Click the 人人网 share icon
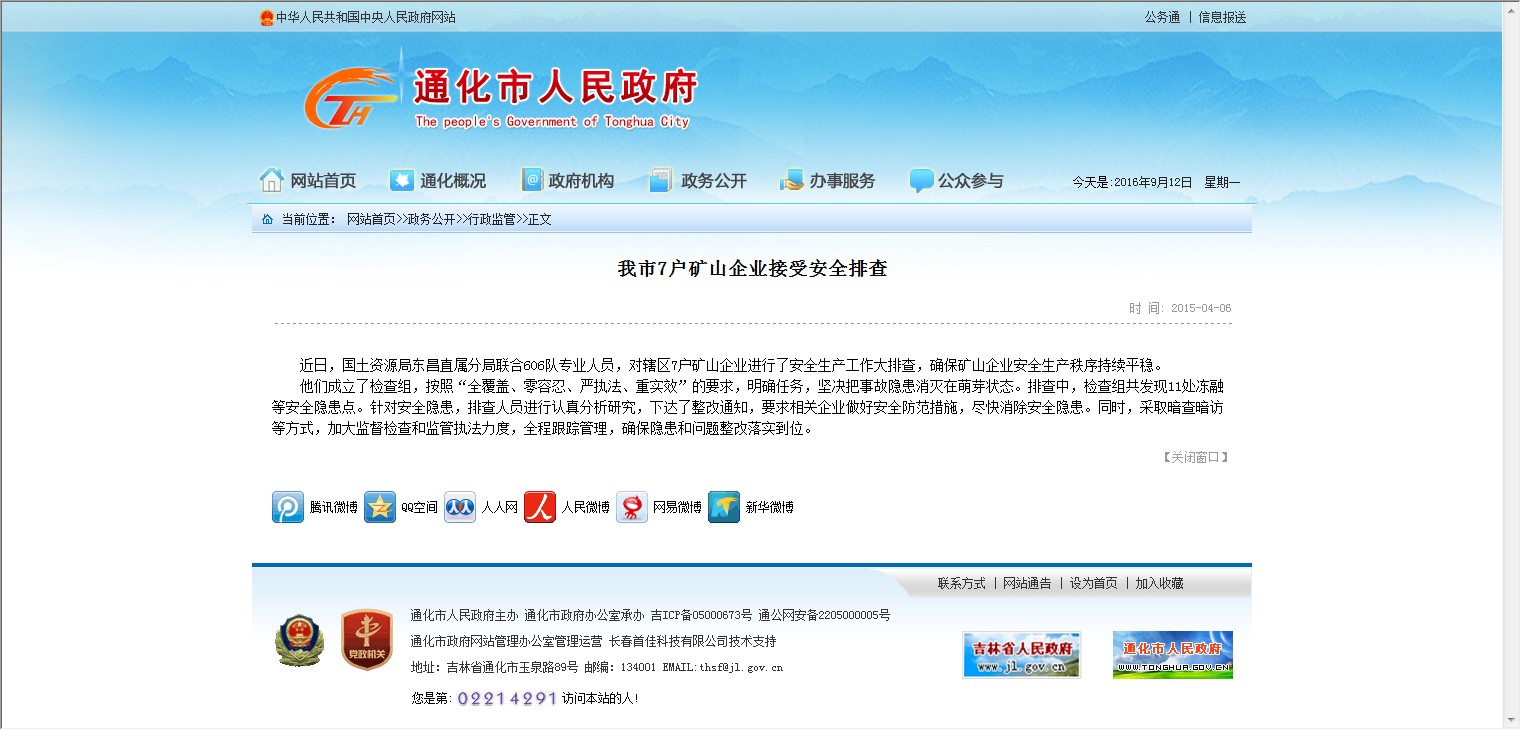 (x=460, y=507)
